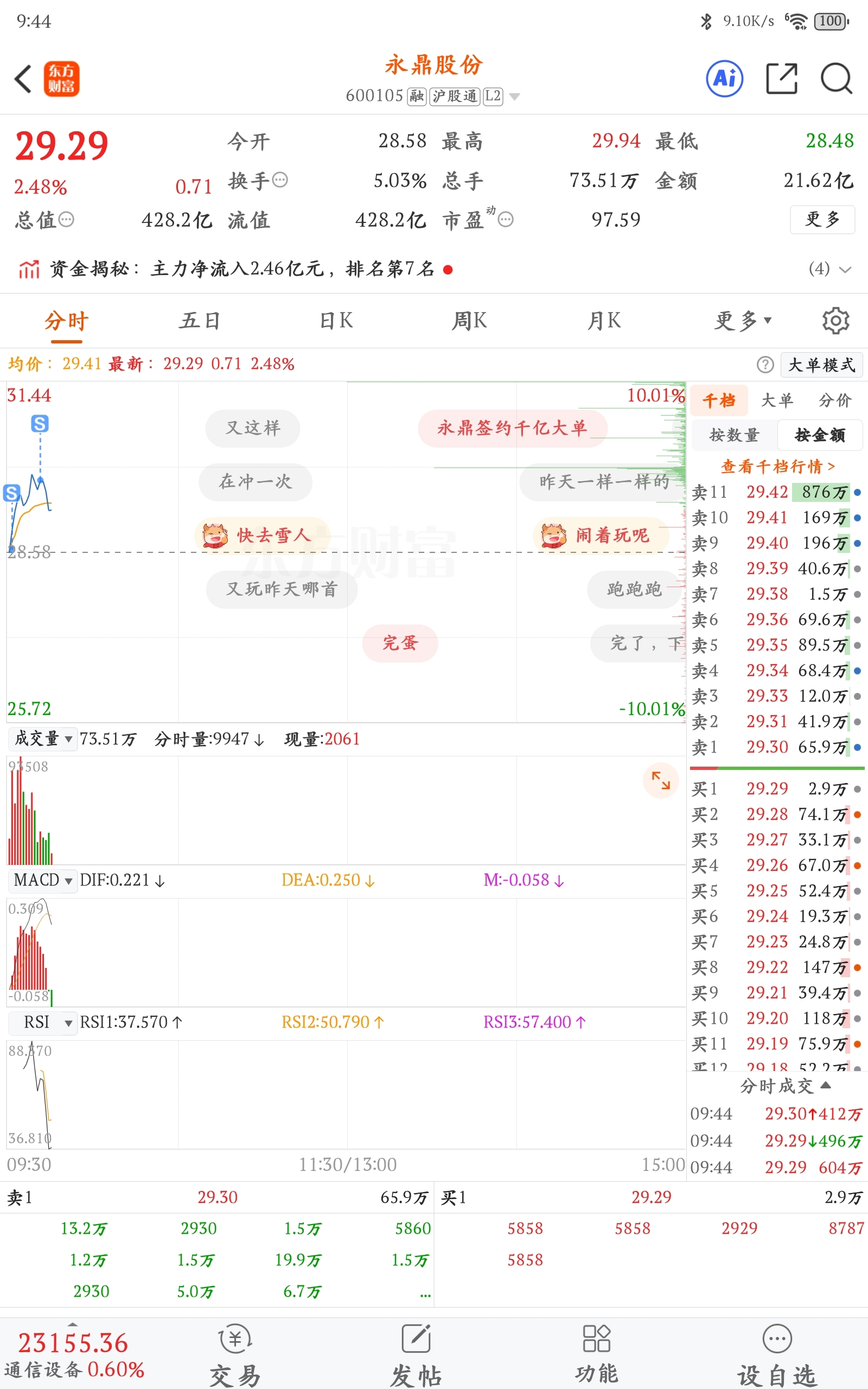The image size is (868, 1389).
Task: Tap the 融 margin trading badge
Action: (417, 96)
